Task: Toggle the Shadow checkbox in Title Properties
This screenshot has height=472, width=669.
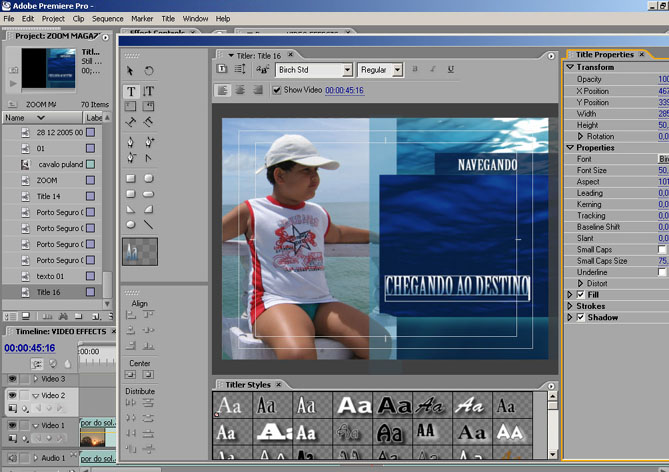Action: coord(581,318)
